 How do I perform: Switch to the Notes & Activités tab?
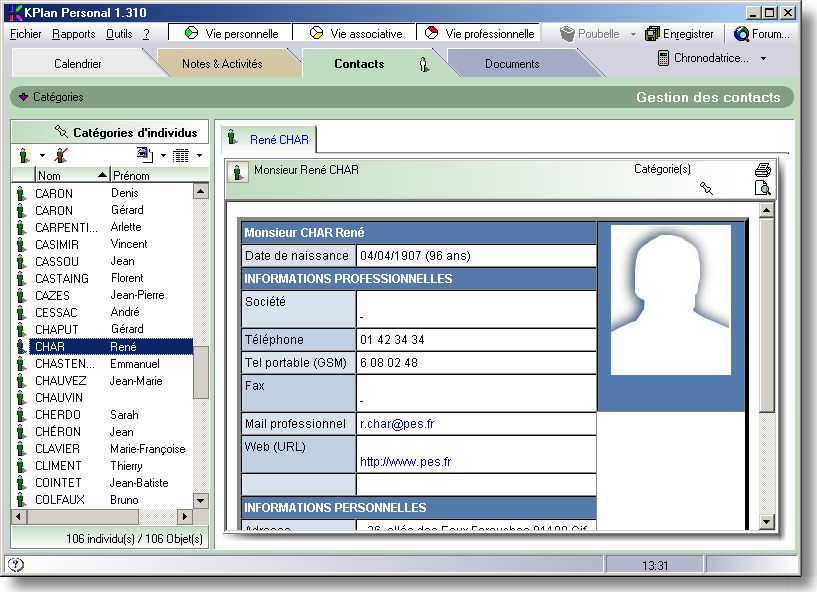222,64
